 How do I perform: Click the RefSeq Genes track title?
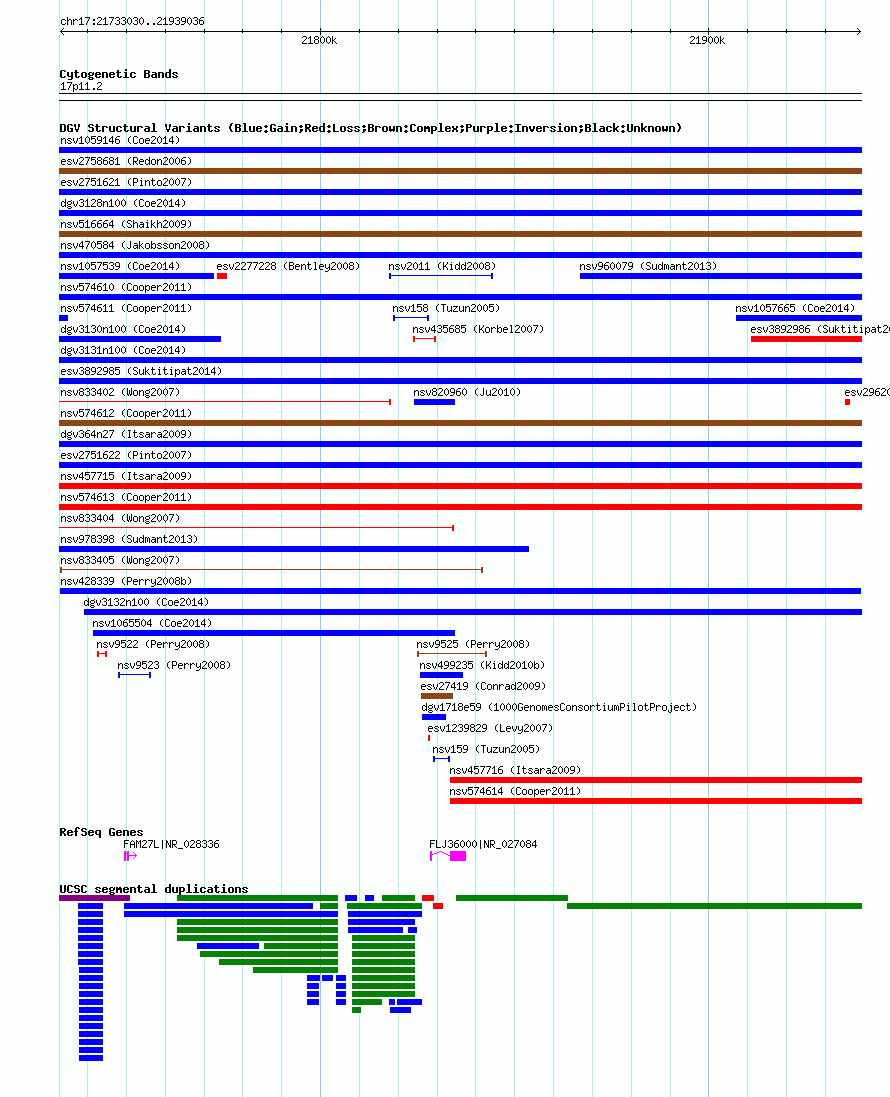tap(101, 832)
